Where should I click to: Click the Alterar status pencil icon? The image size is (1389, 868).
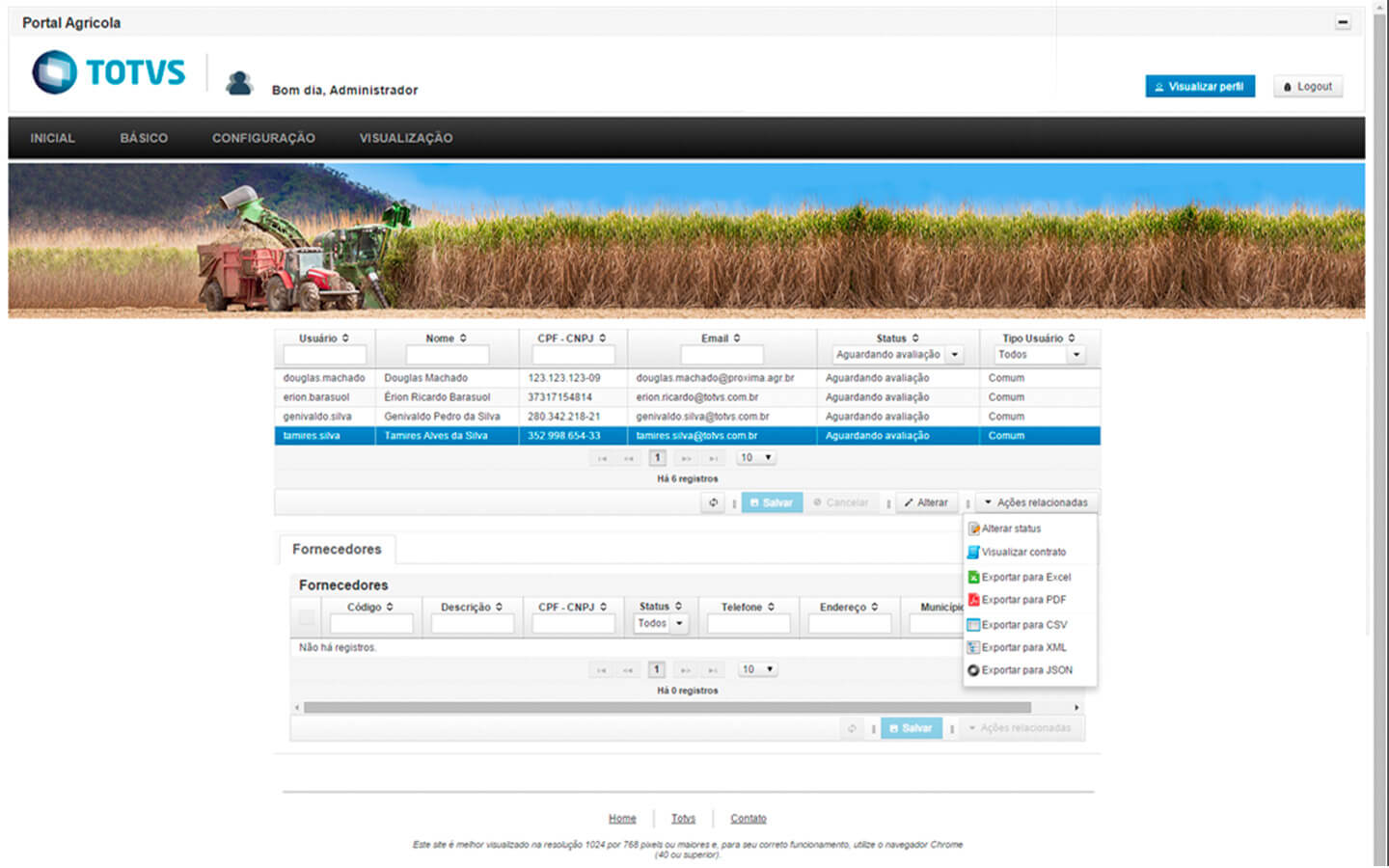pyautogui.click(x=974, y=529)
